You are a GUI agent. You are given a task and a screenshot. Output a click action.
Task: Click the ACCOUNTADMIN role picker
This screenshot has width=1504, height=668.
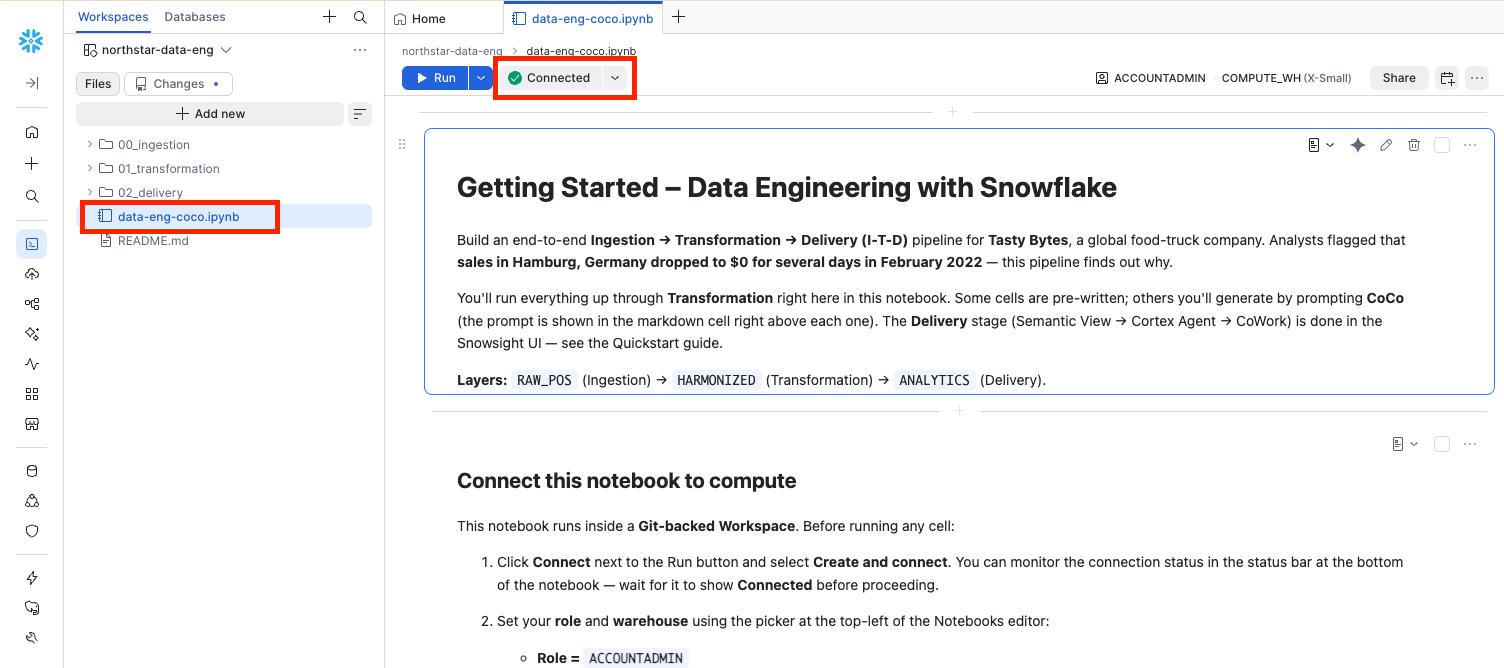[x=1150, y=78]
